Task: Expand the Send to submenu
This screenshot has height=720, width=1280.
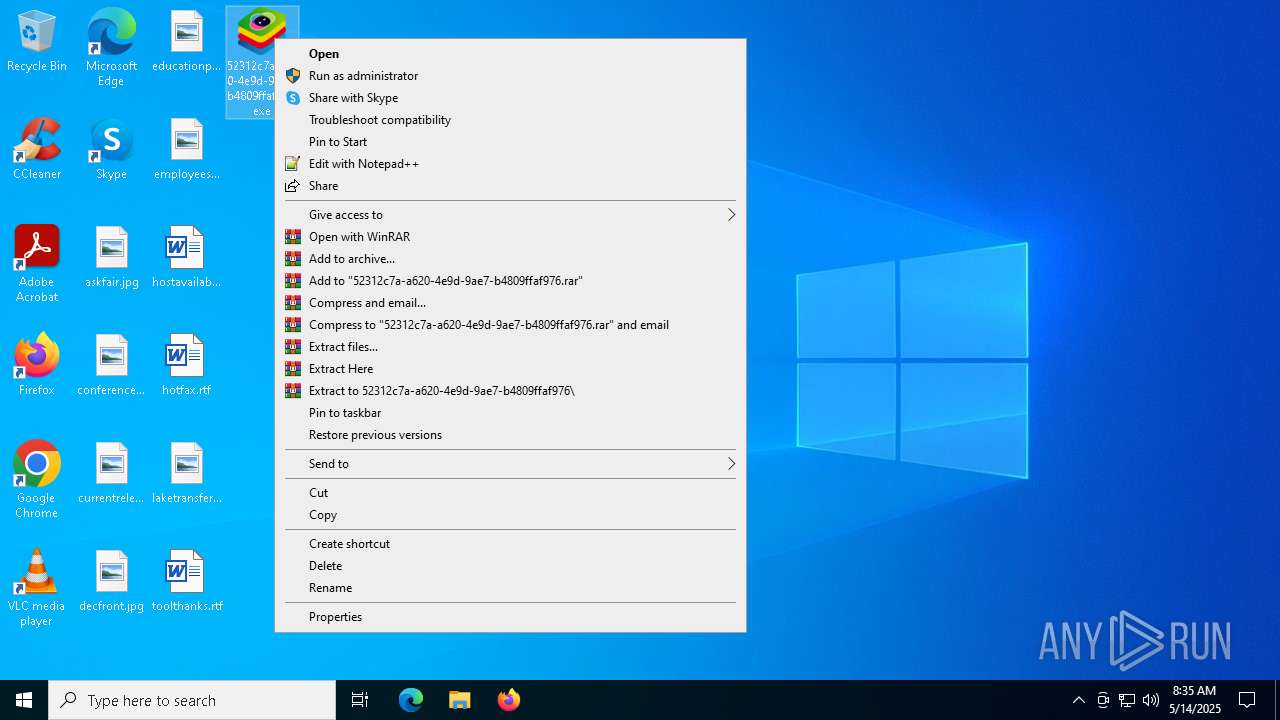Action: click(510, 464)
